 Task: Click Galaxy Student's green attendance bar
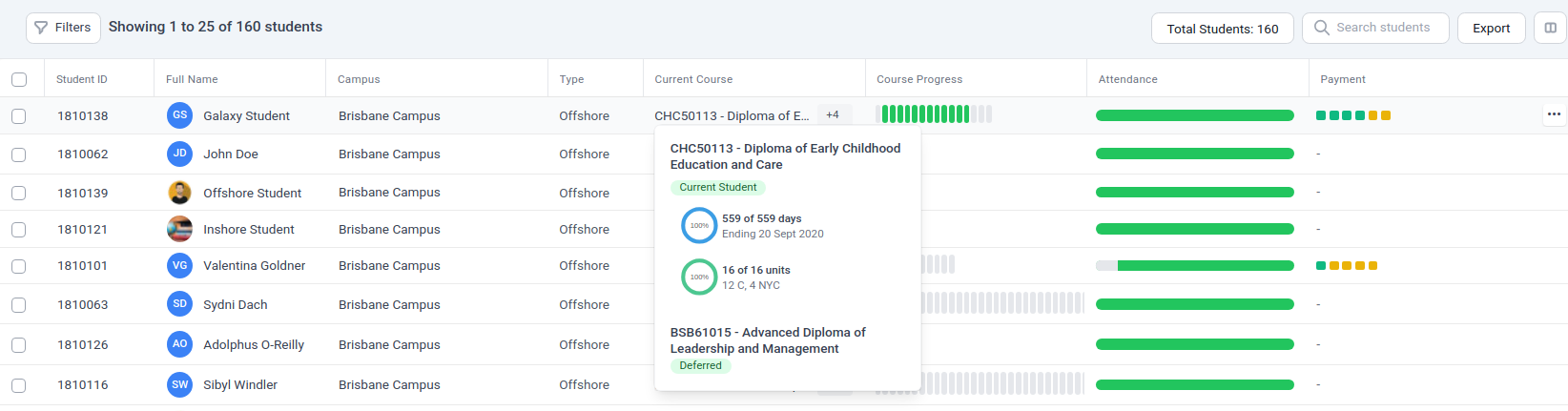point(1194,115)
